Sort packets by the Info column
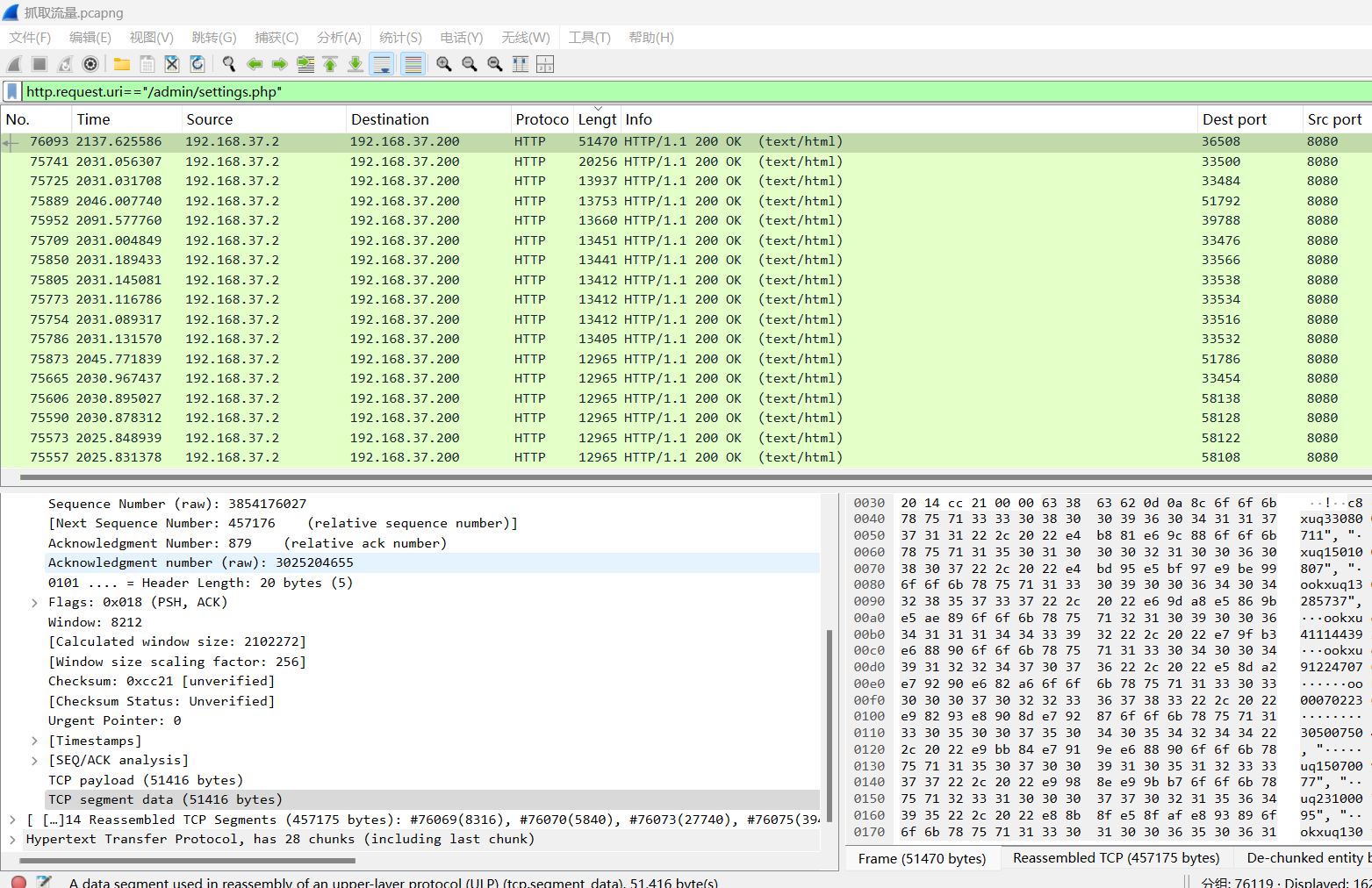Viewport: 1372px width, 888px height. (909, 119)
